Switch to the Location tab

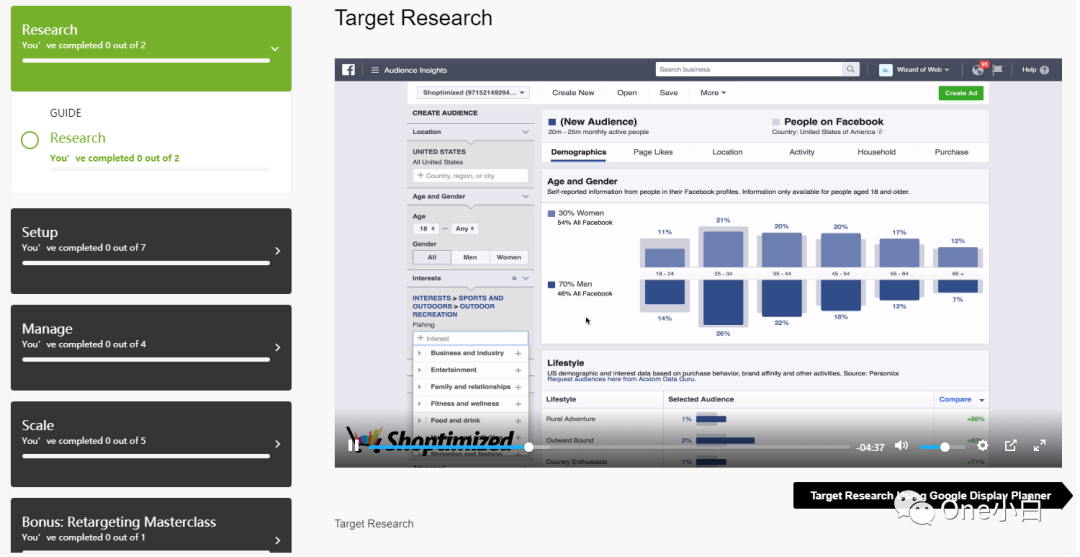(727, 152)
